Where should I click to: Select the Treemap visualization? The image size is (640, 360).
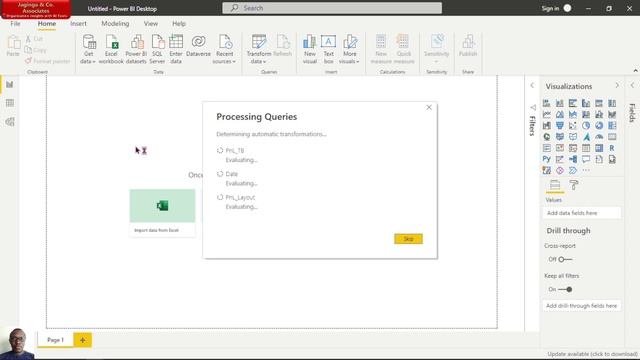click(x=612, y=126)
